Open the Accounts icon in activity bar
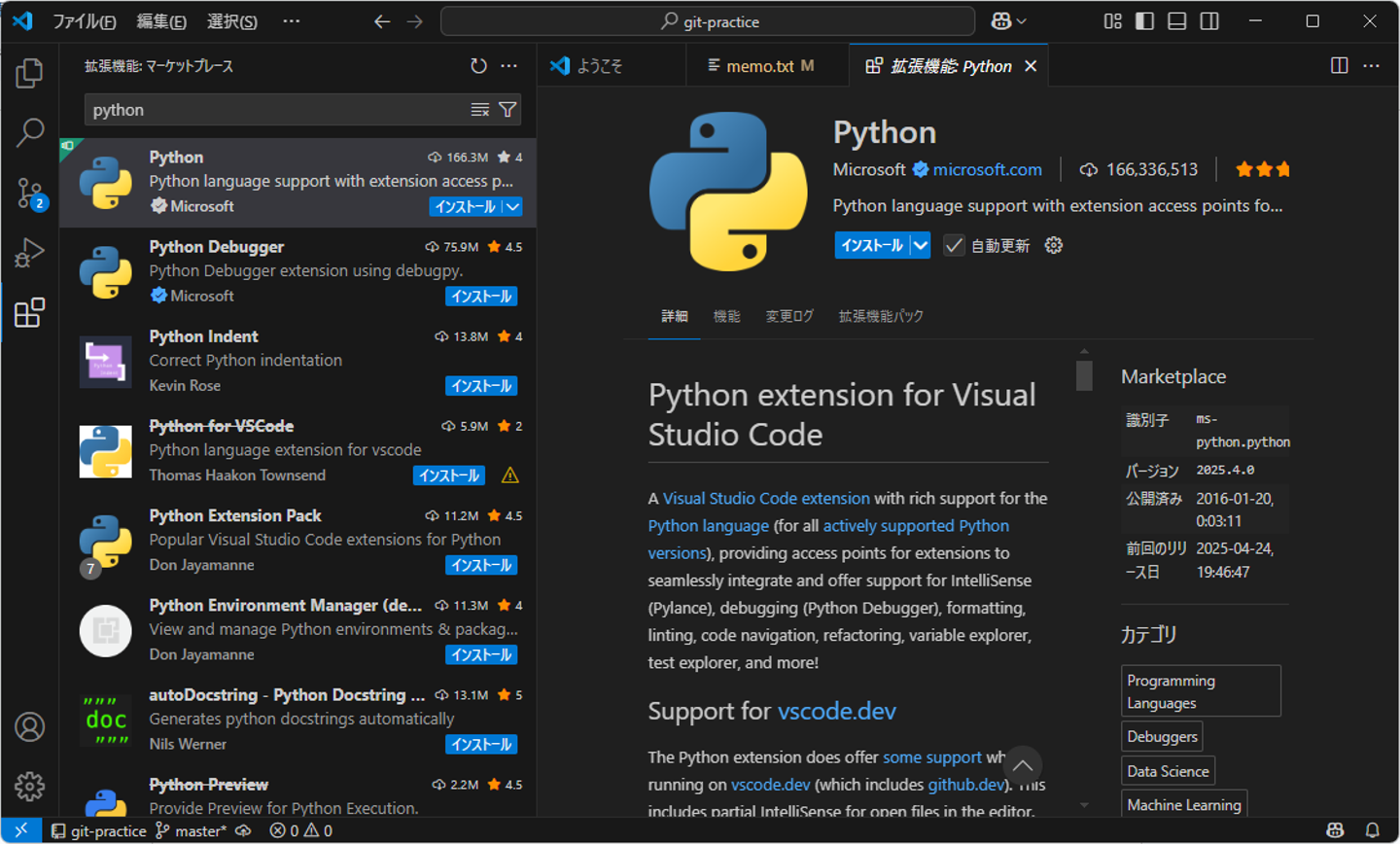Screen dimensions: 1400x844 pos(29,726)
